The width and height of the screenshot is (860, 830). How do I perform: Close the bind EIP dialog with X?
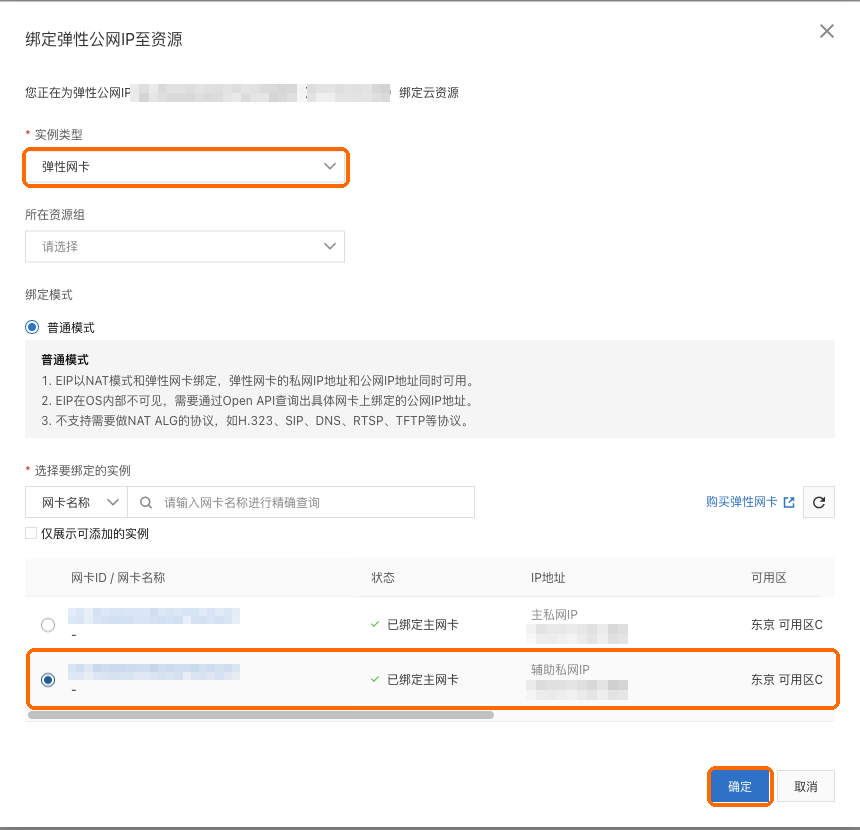tap(827, 31)
